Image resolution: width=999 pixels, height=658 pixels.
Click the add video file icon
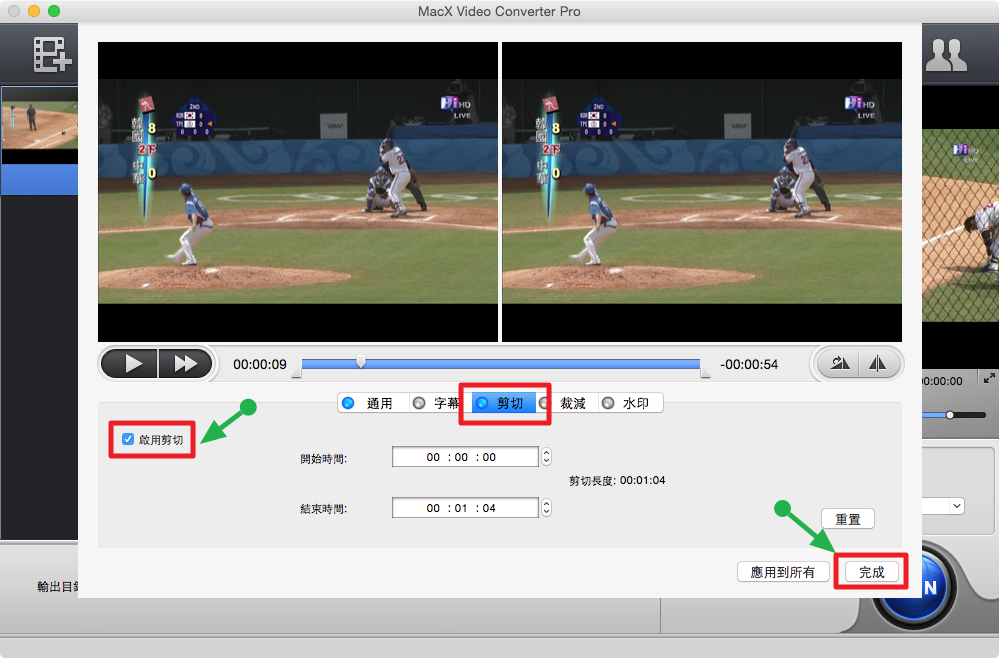click(52, 55)
